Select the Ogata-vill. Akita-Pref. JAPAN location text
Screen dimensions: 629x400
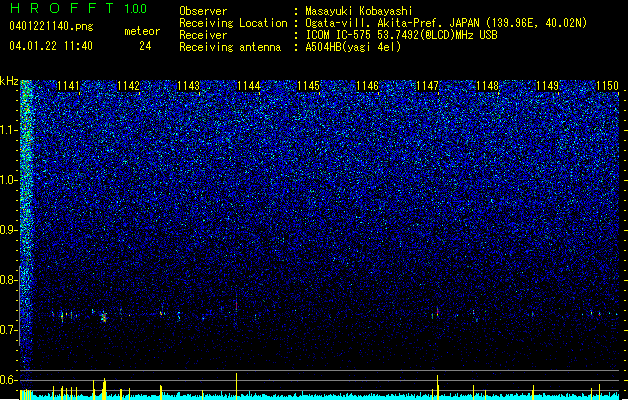click(x=446, y=23)
